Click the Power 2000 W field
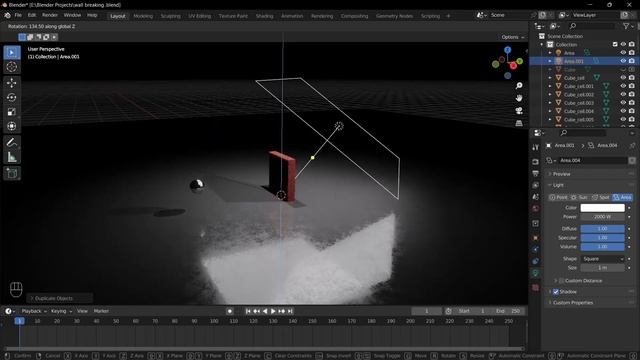640x360 pixels. point(602,217)
